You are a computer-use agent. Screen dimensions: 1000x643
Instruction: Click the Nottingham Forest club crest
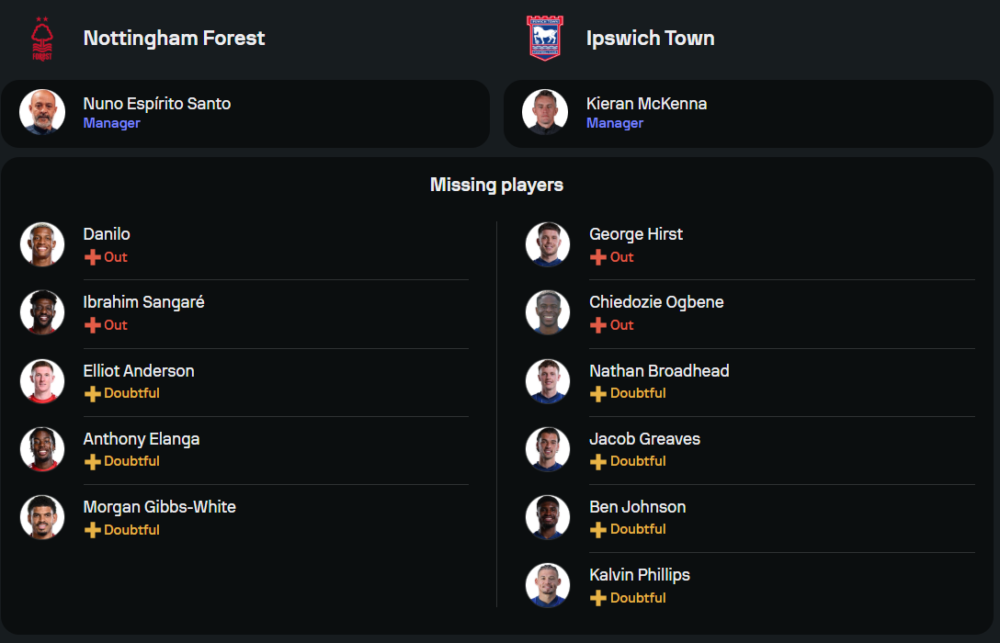tap(42, 39)
